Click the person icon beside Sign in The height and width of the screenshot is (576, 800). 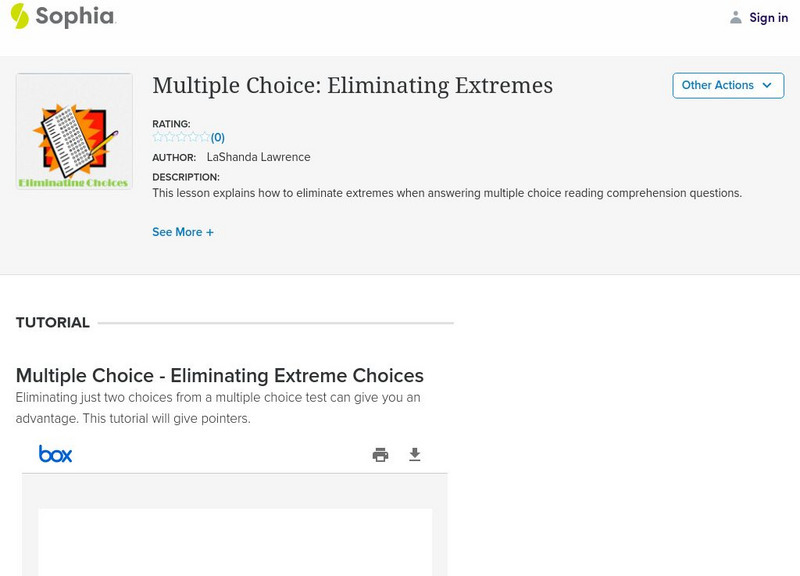[x=736, y=17]
